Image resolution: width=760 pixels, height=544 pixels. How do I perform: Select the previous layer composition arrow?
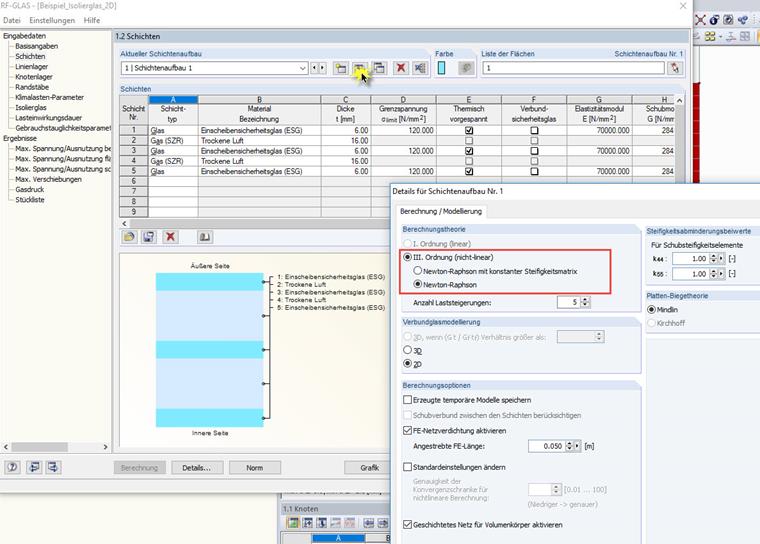(314, 68)
